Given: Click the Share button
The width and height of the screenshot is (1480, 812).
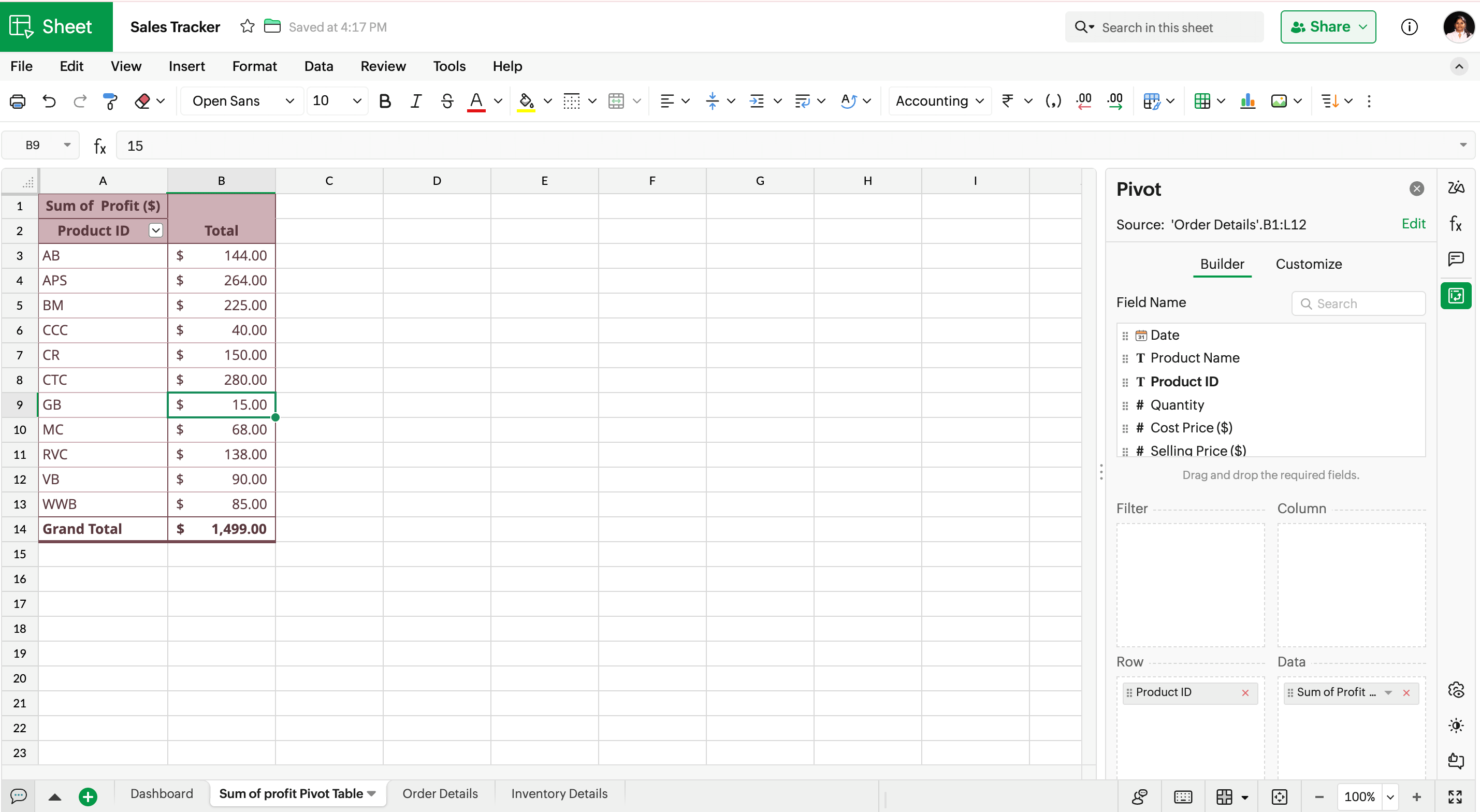Looking at the screenshot, I should point(1327,27).
